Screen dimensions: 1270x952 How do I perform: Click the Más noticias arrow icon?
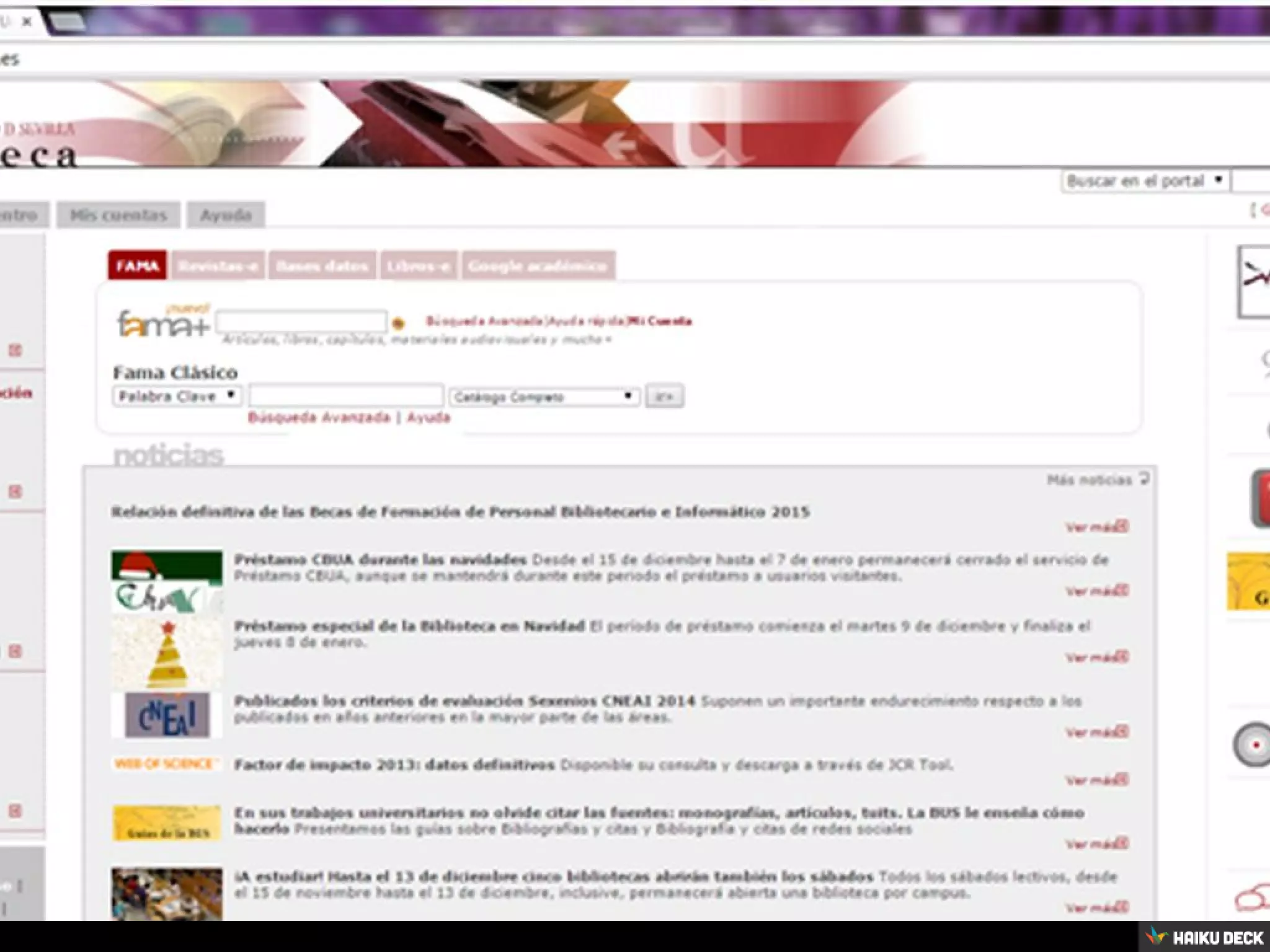(x=1145, y=478)
